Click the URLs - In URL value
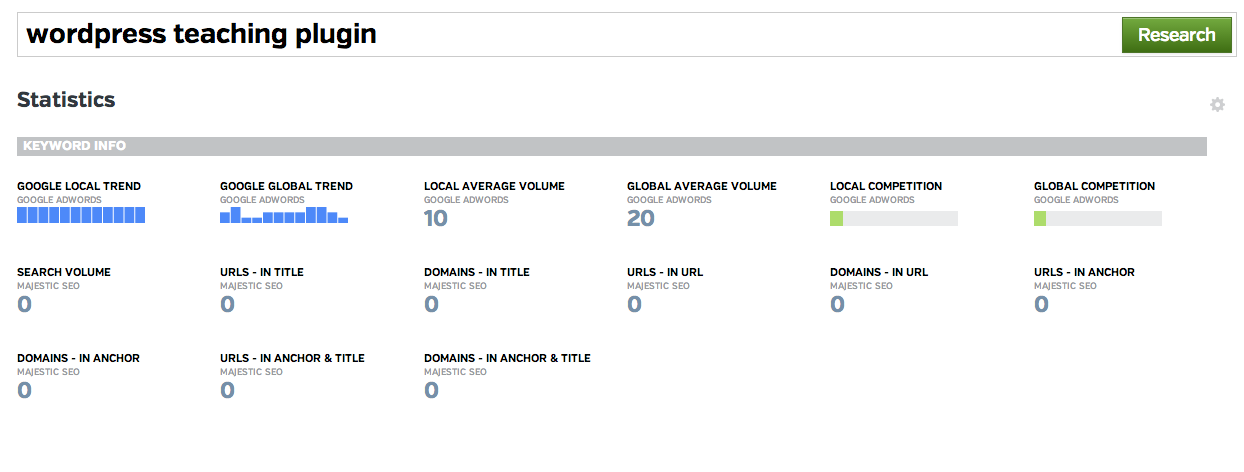The image size is (1244, 472). tap(634, 304)
